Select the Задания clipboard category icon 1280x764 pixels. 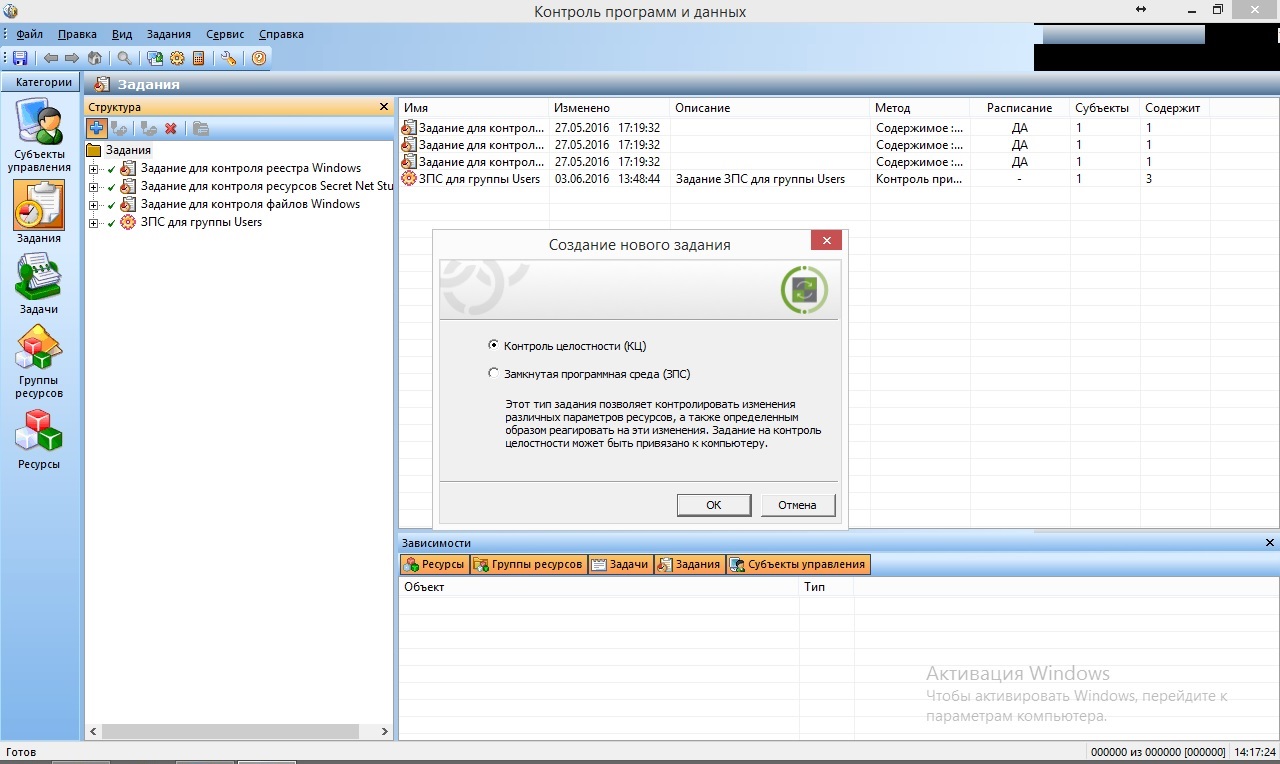39,206
